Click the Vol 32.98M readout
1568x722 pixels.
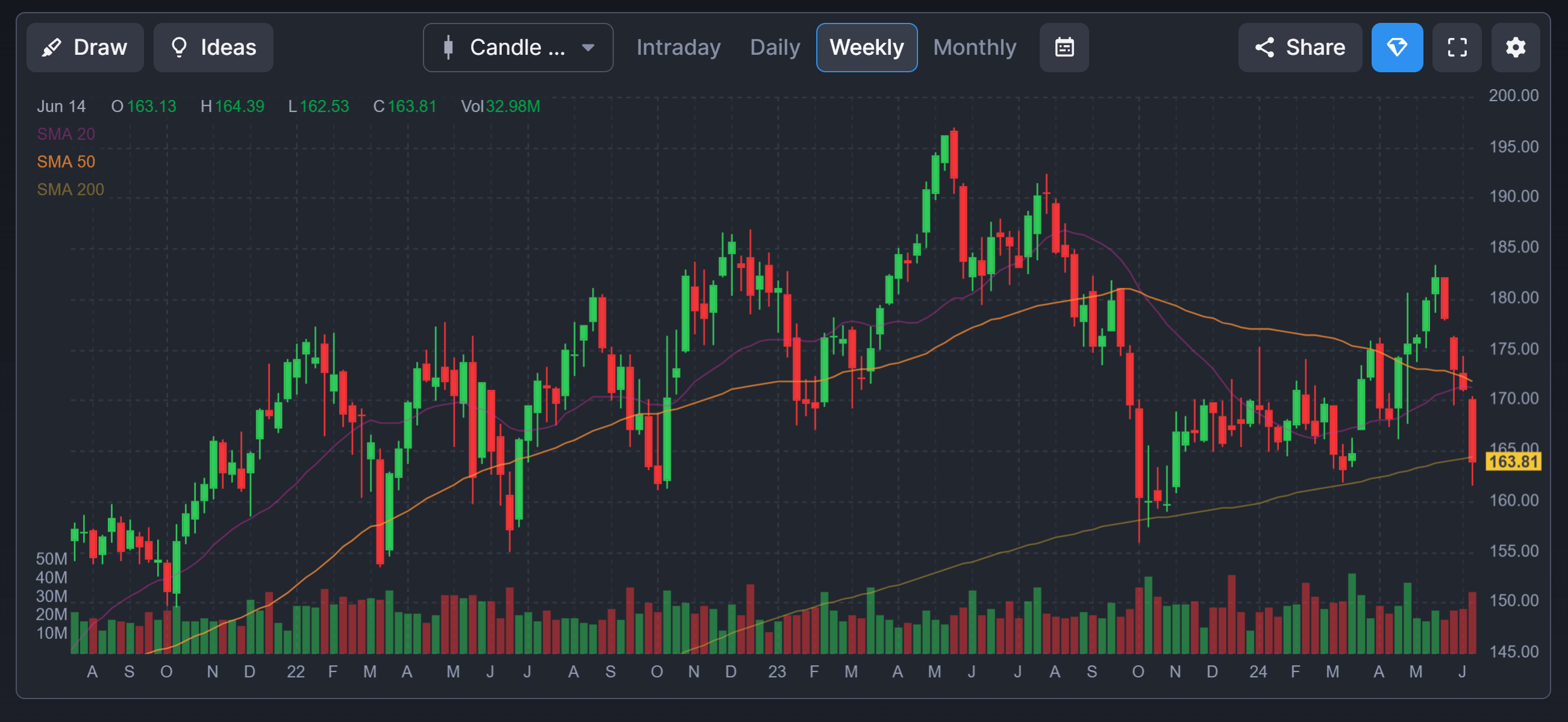tap(501, 107)
